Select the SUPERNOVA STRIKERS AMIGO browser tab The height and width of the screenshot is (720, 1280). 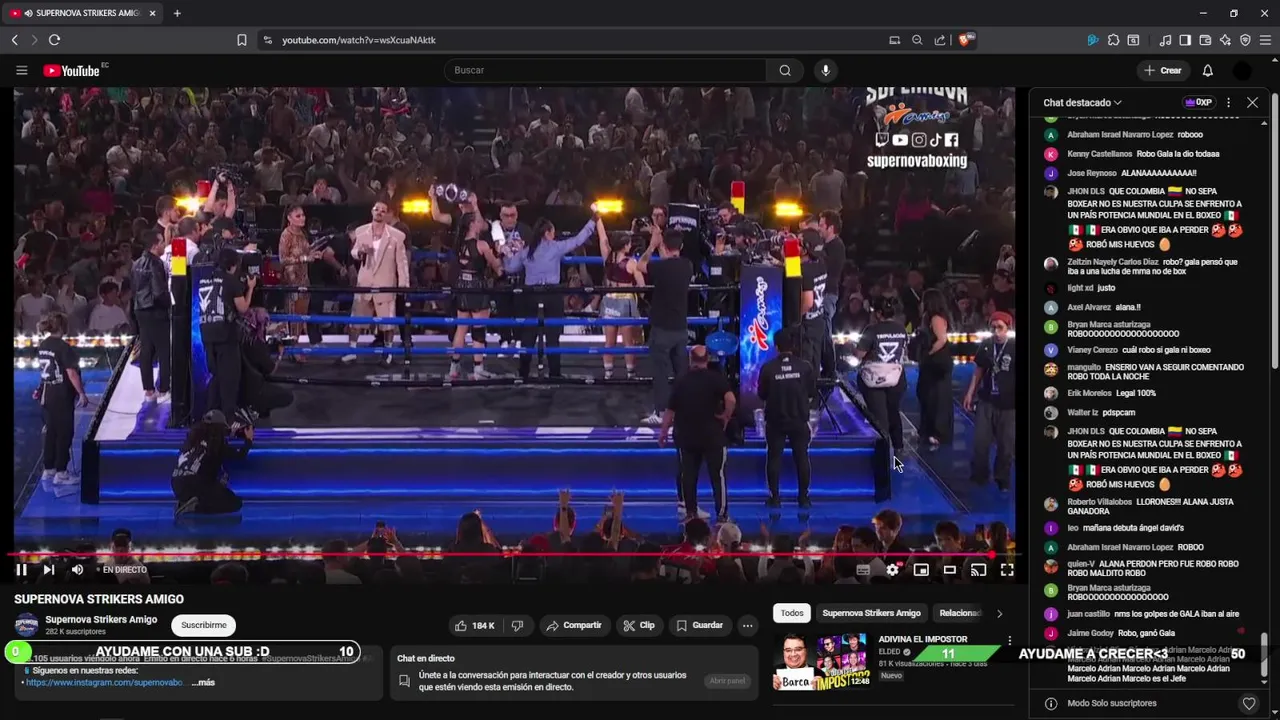[83, 13]
